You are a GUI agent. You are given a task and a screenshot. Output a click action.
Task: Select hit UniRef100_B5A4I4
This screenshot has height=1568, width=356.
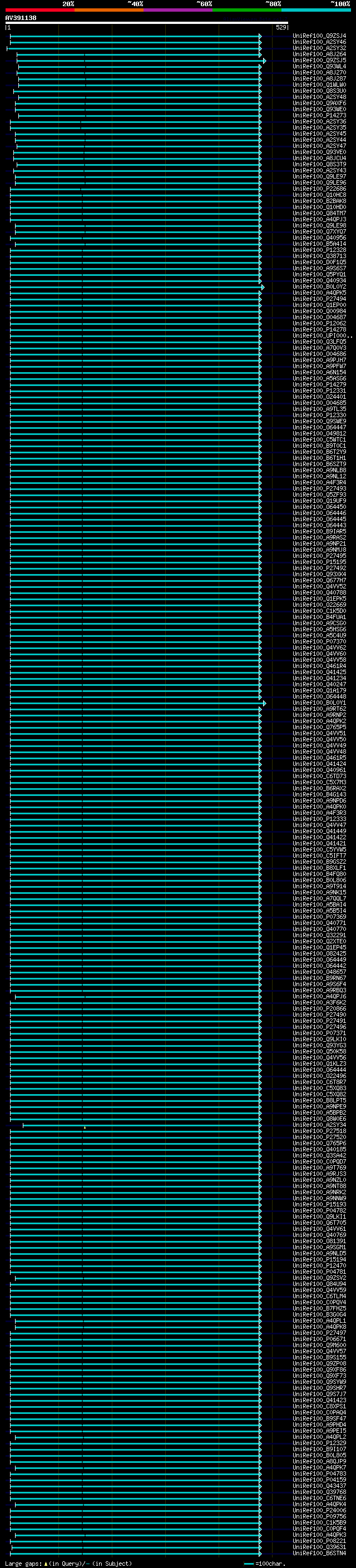pos(319,244)
